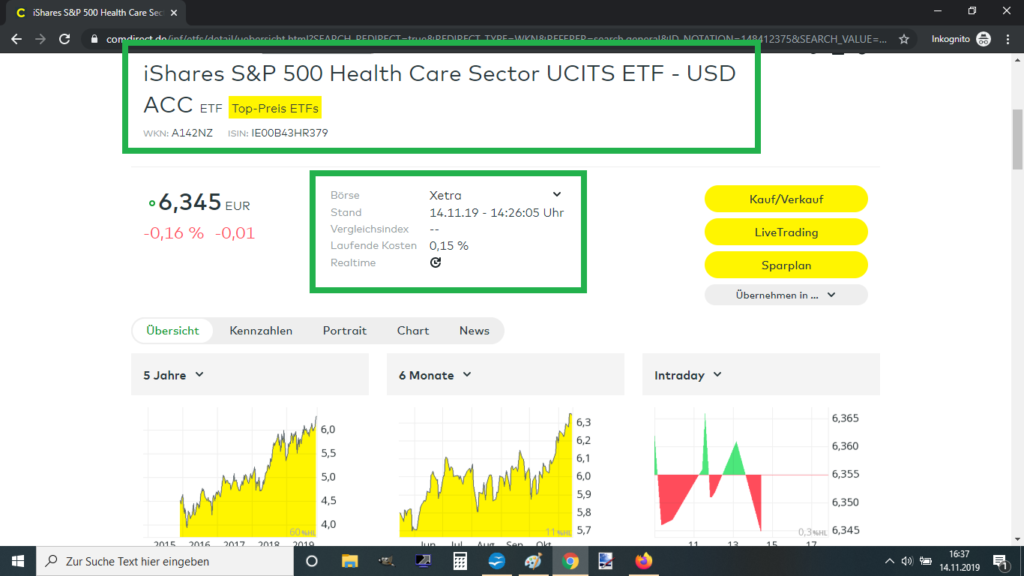Open the taskbar clock showing 16:37

pos(959,561)
